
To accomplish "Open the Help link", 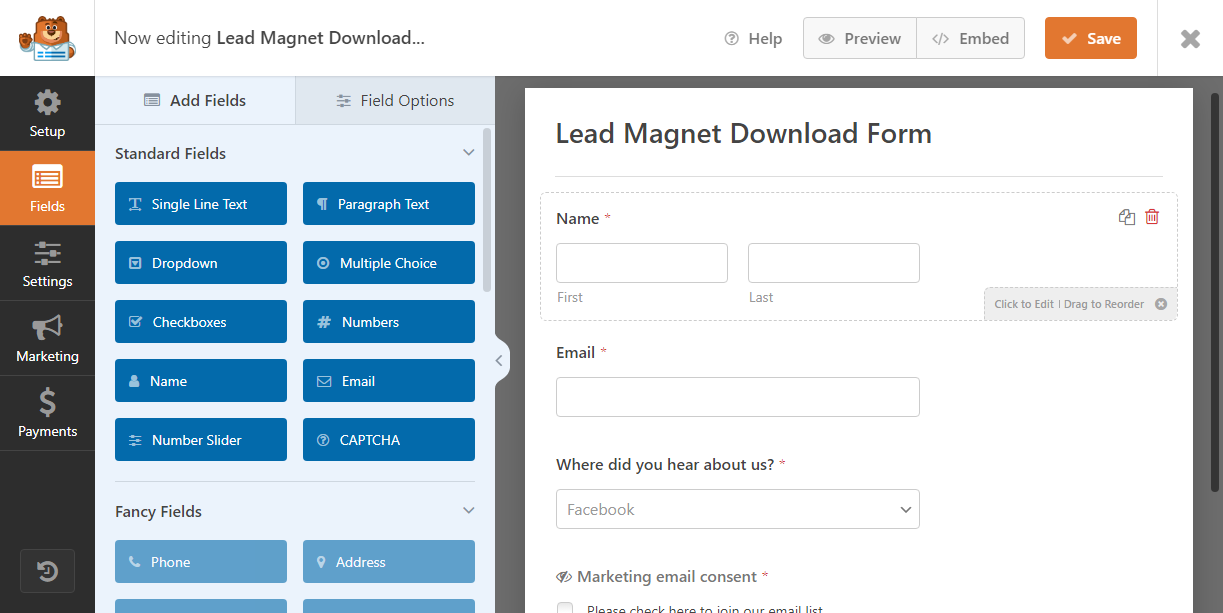I will 753,38.
